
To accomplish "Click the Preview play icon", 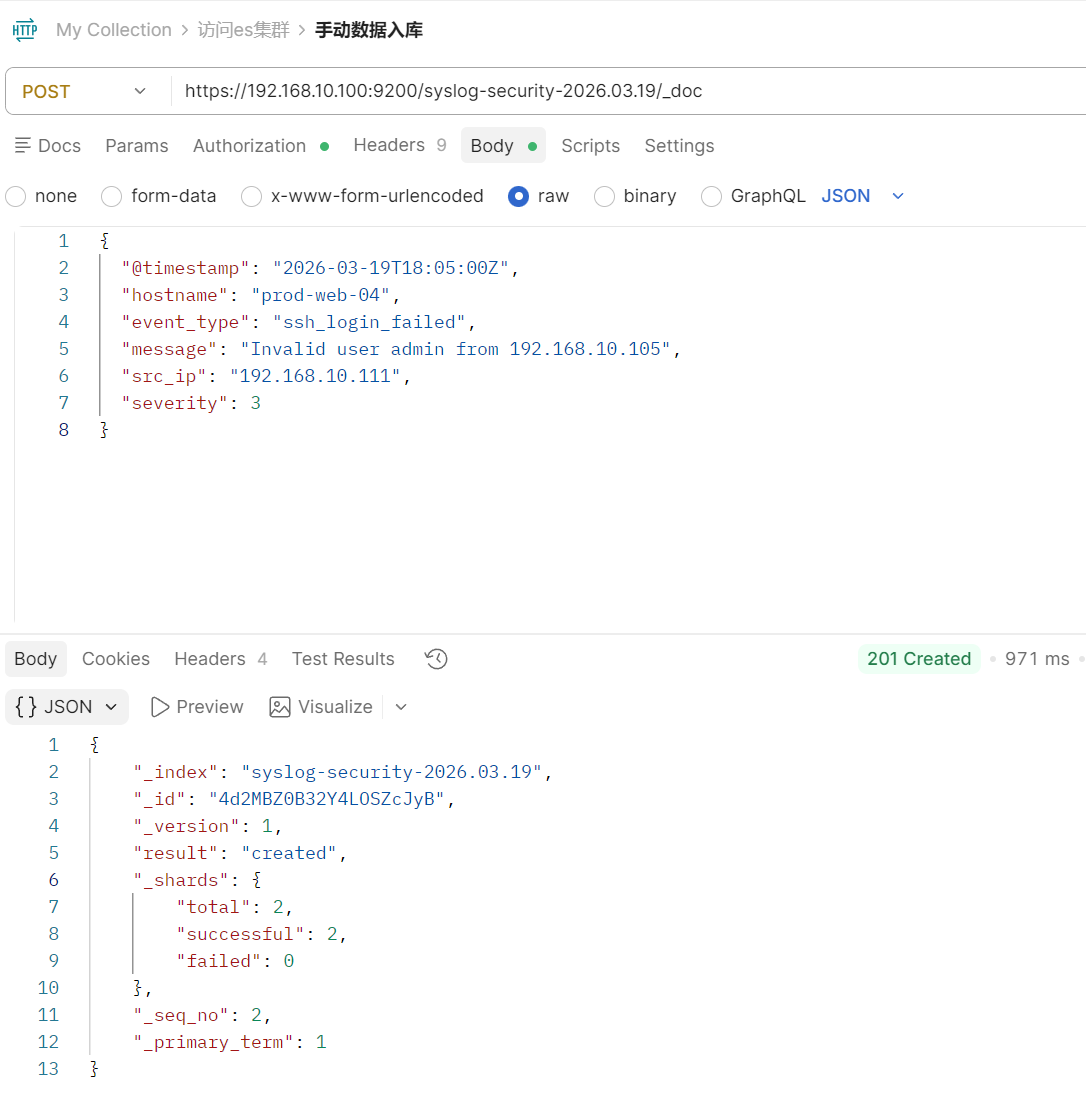I will point(160,707).
